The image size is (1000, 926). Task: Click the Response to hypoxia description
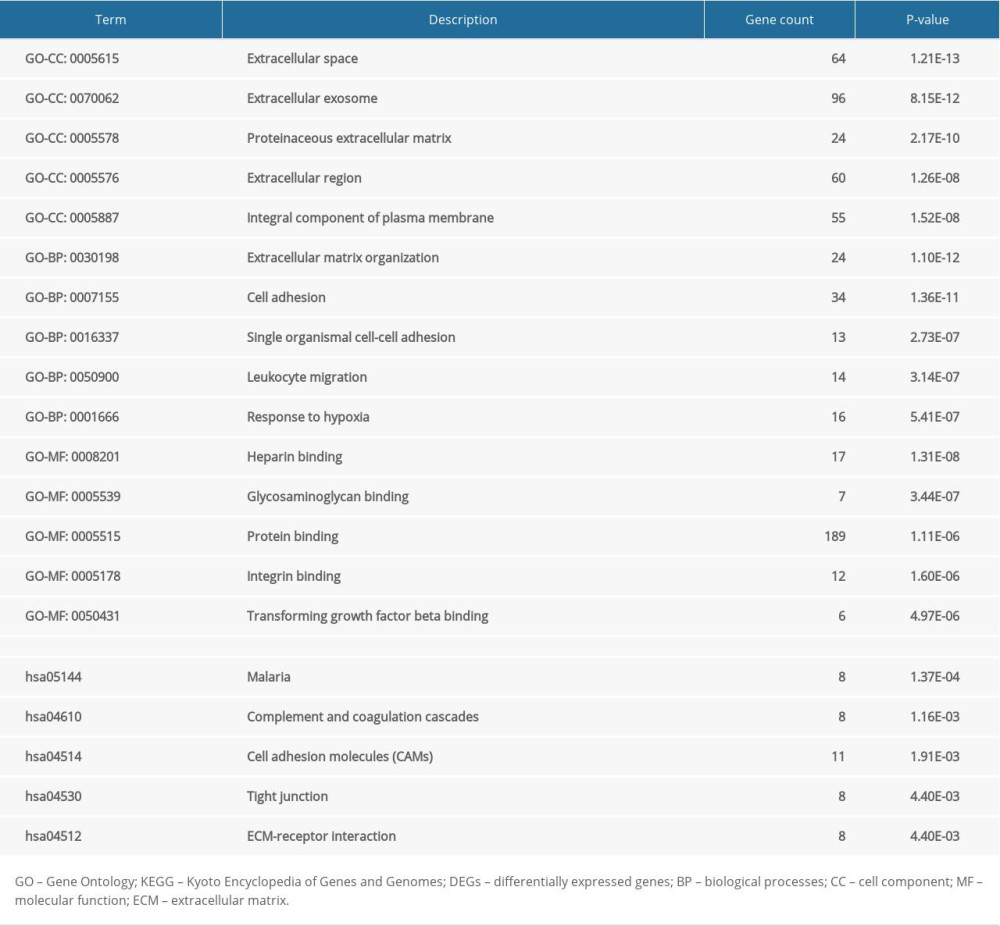pos(307,417)
